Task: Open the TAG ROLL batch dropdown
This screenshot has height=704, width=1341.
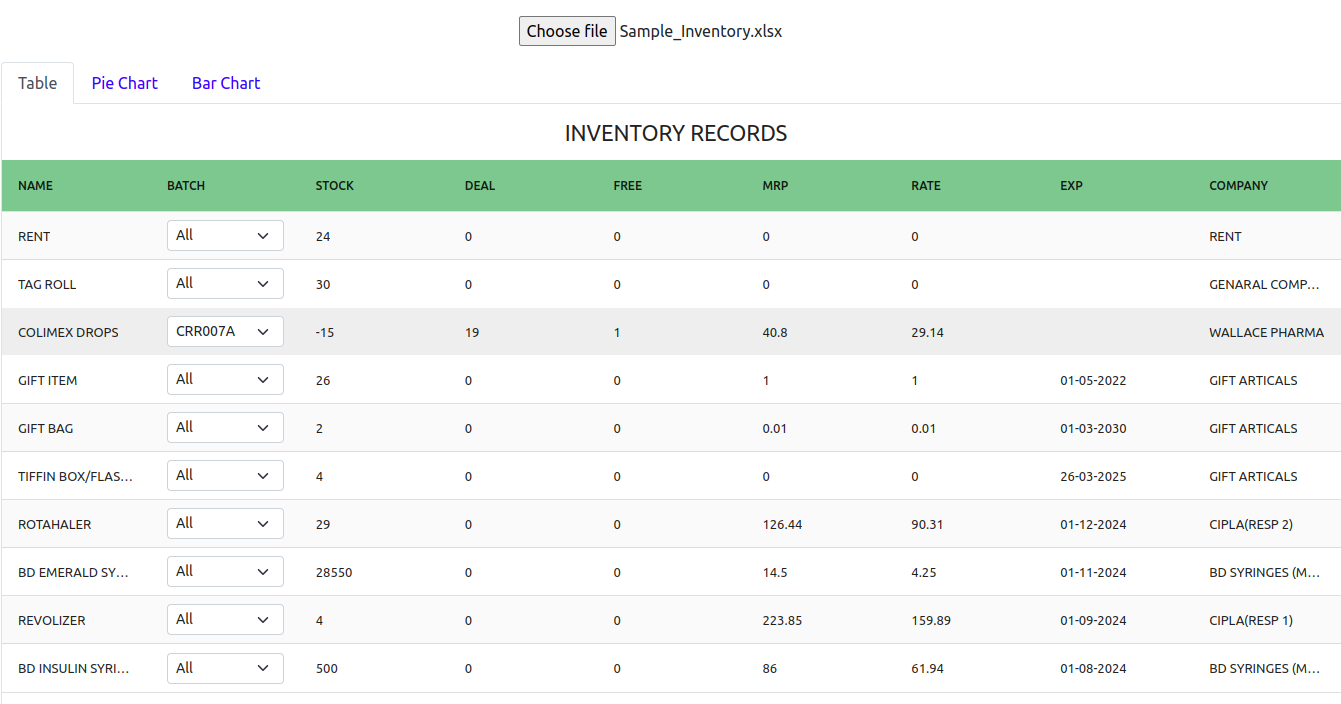Action: (225, 283)
